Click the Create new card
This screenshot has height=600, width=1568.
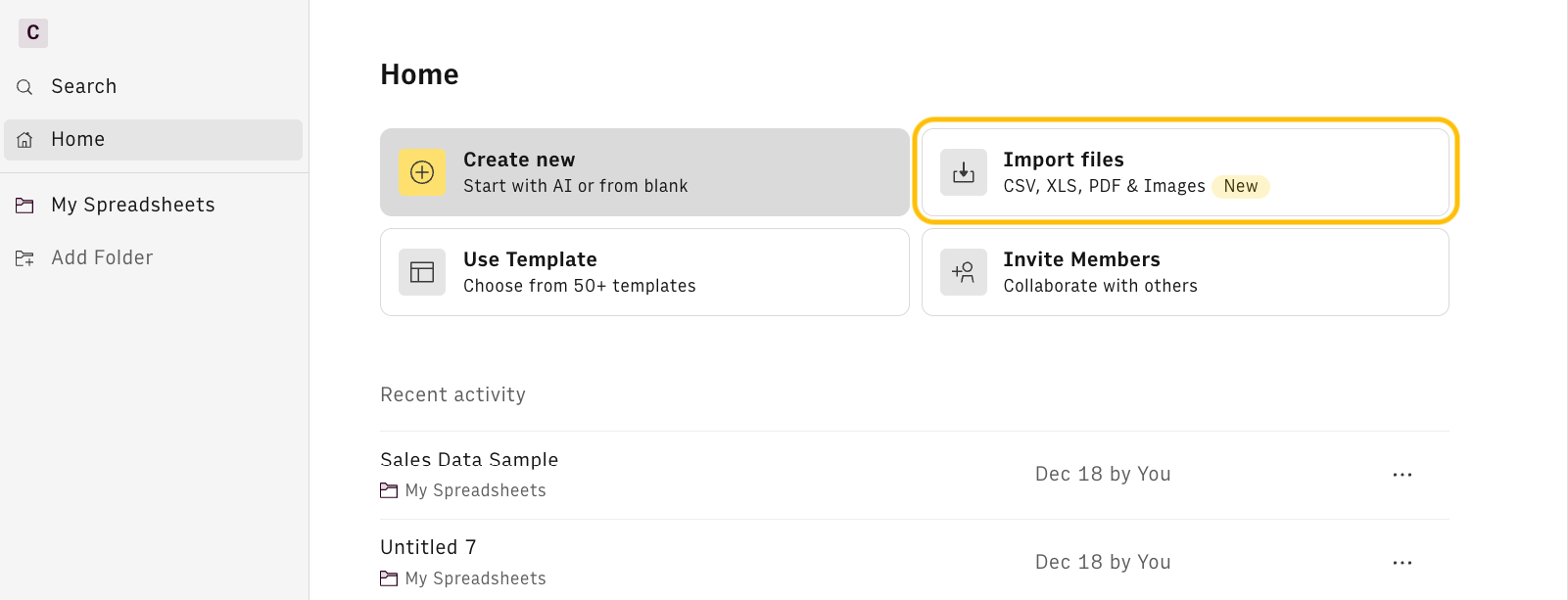[x=644, y=172]
